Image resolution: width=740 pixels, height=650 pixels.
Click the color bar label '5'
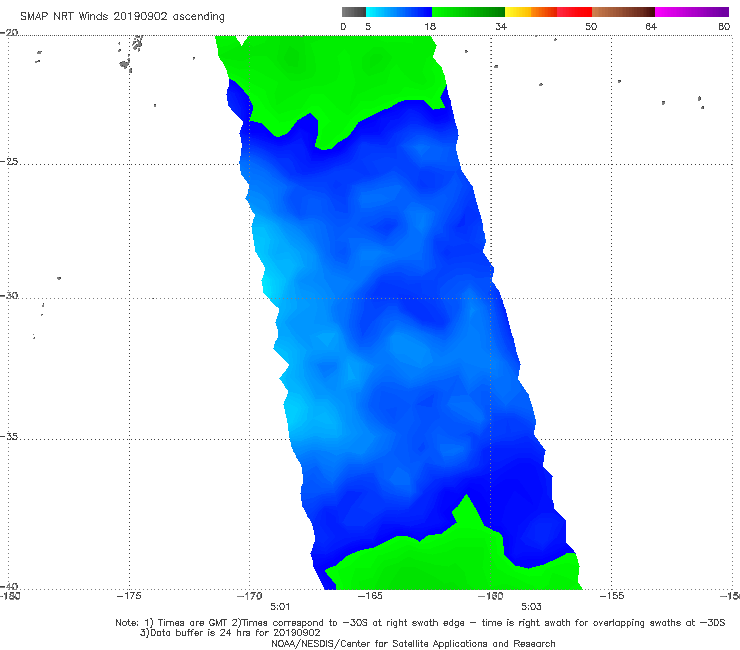[368, 27]
